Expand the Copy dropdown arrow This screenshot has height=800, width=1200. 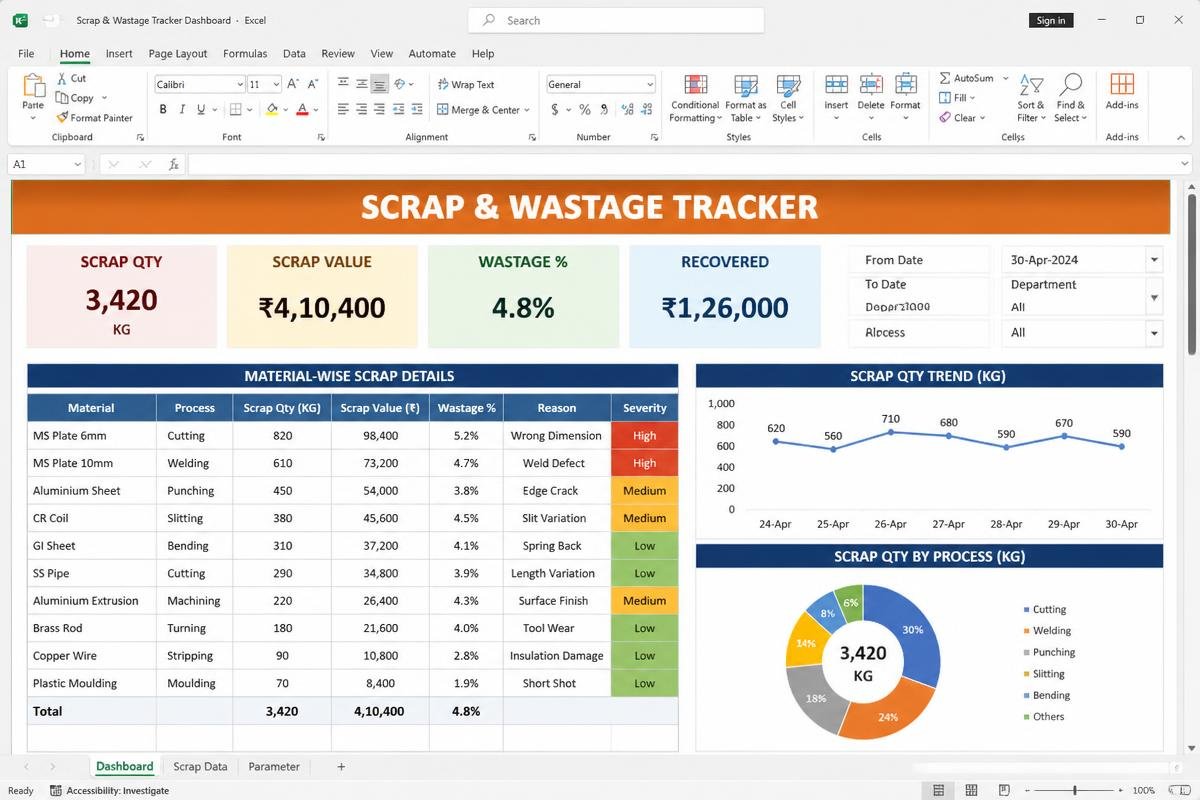point(104,98)
